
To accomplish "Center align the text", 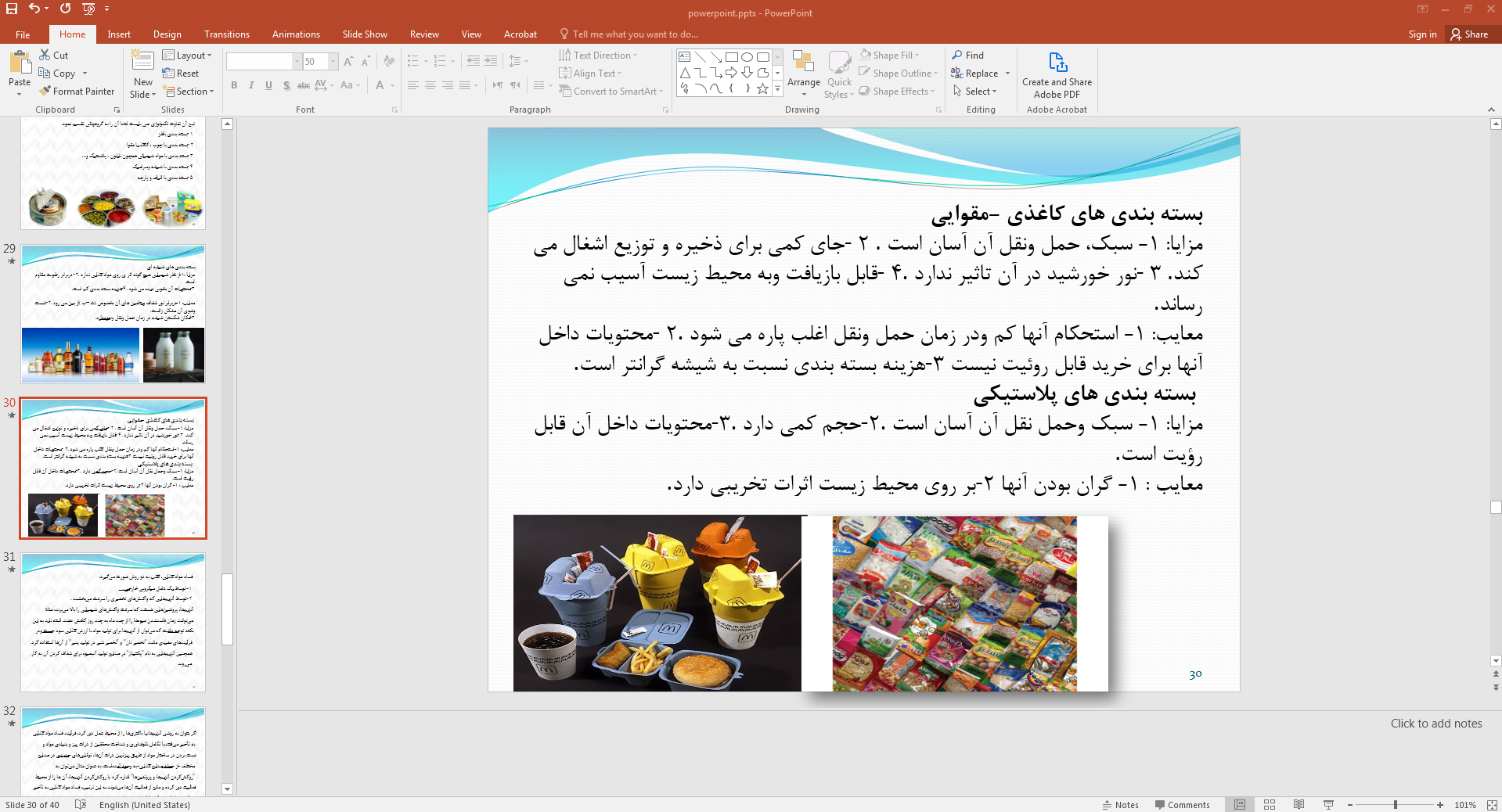I will [430, 85].
